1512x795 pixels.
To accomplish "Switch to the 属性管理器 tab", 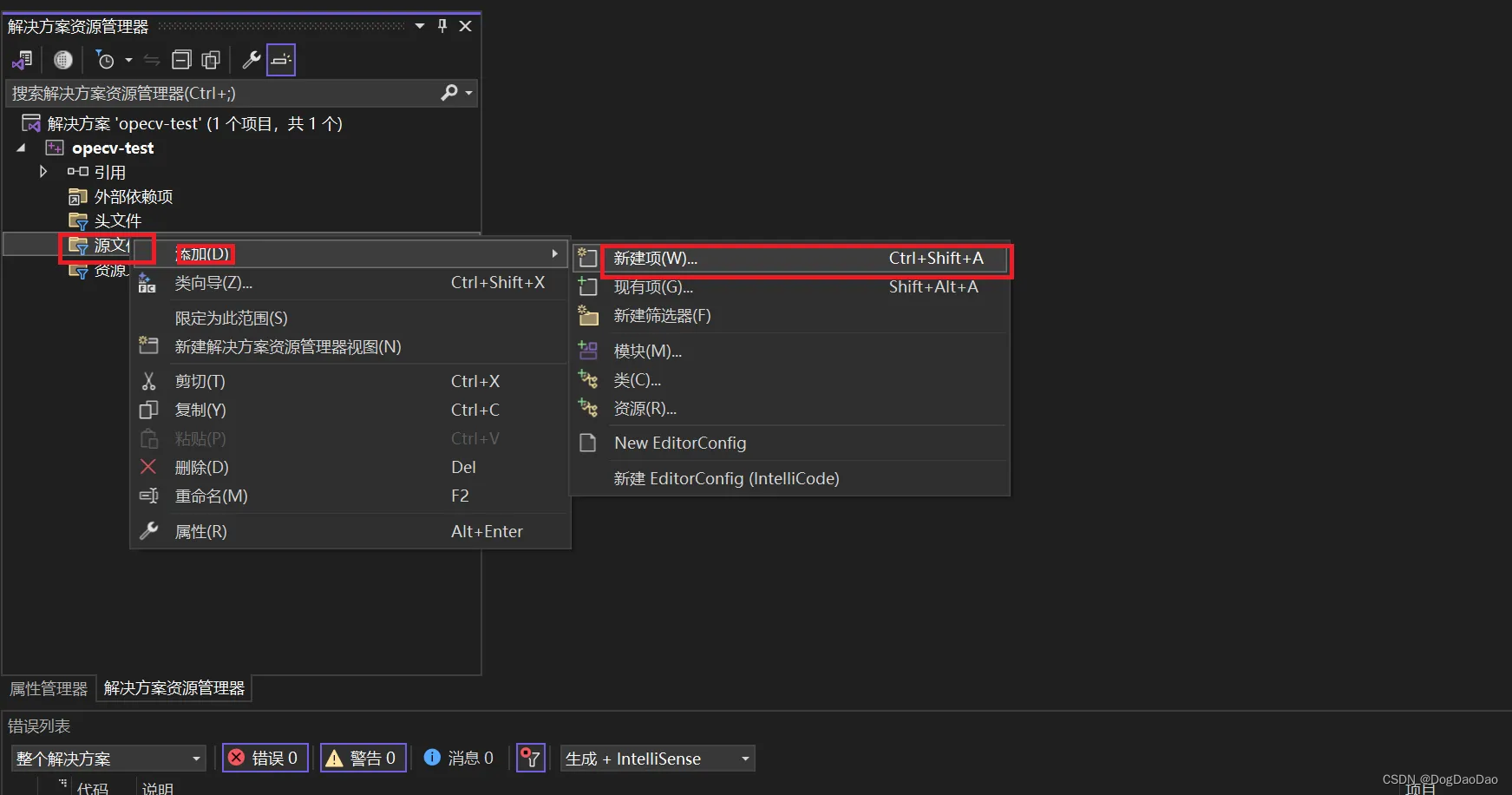I will 49,688.
